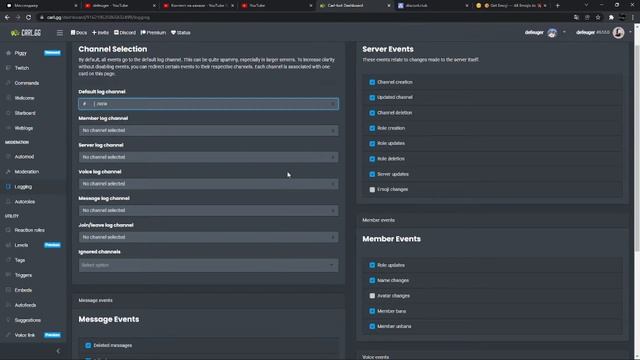Open user account dropdown arrow

630,32
